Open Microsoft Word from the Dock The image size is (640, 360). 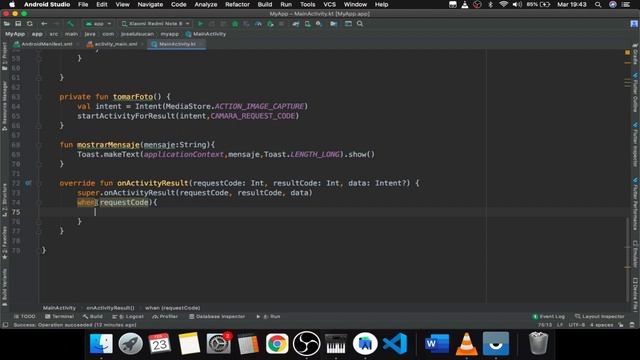[437, 343]
